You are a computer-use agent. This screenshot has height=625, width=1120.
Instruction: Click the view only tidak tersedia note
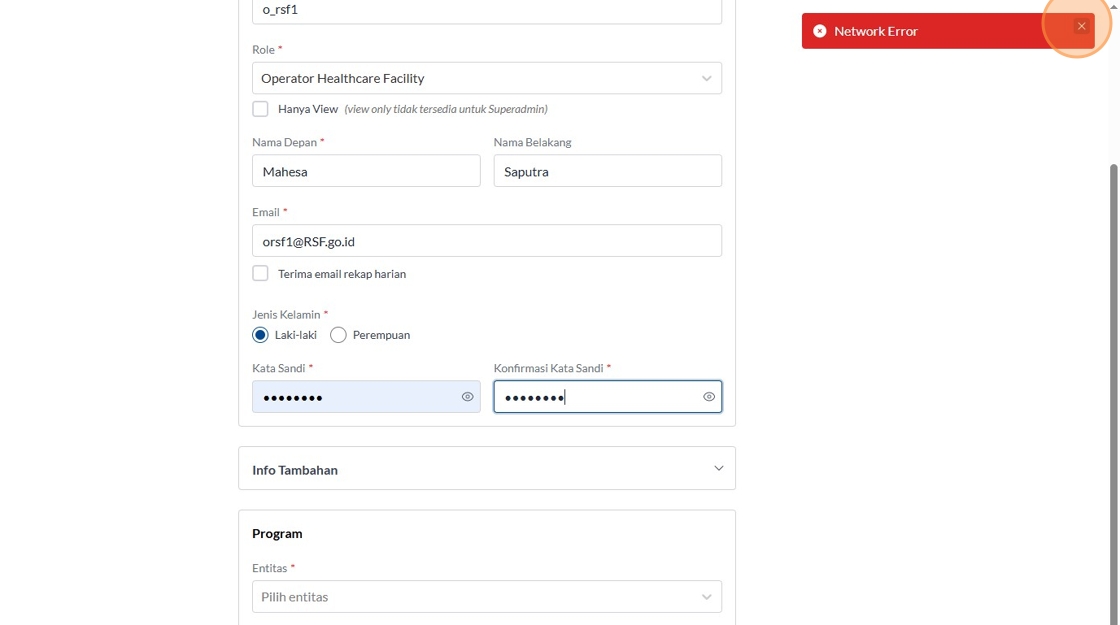(x=446, y=109)
